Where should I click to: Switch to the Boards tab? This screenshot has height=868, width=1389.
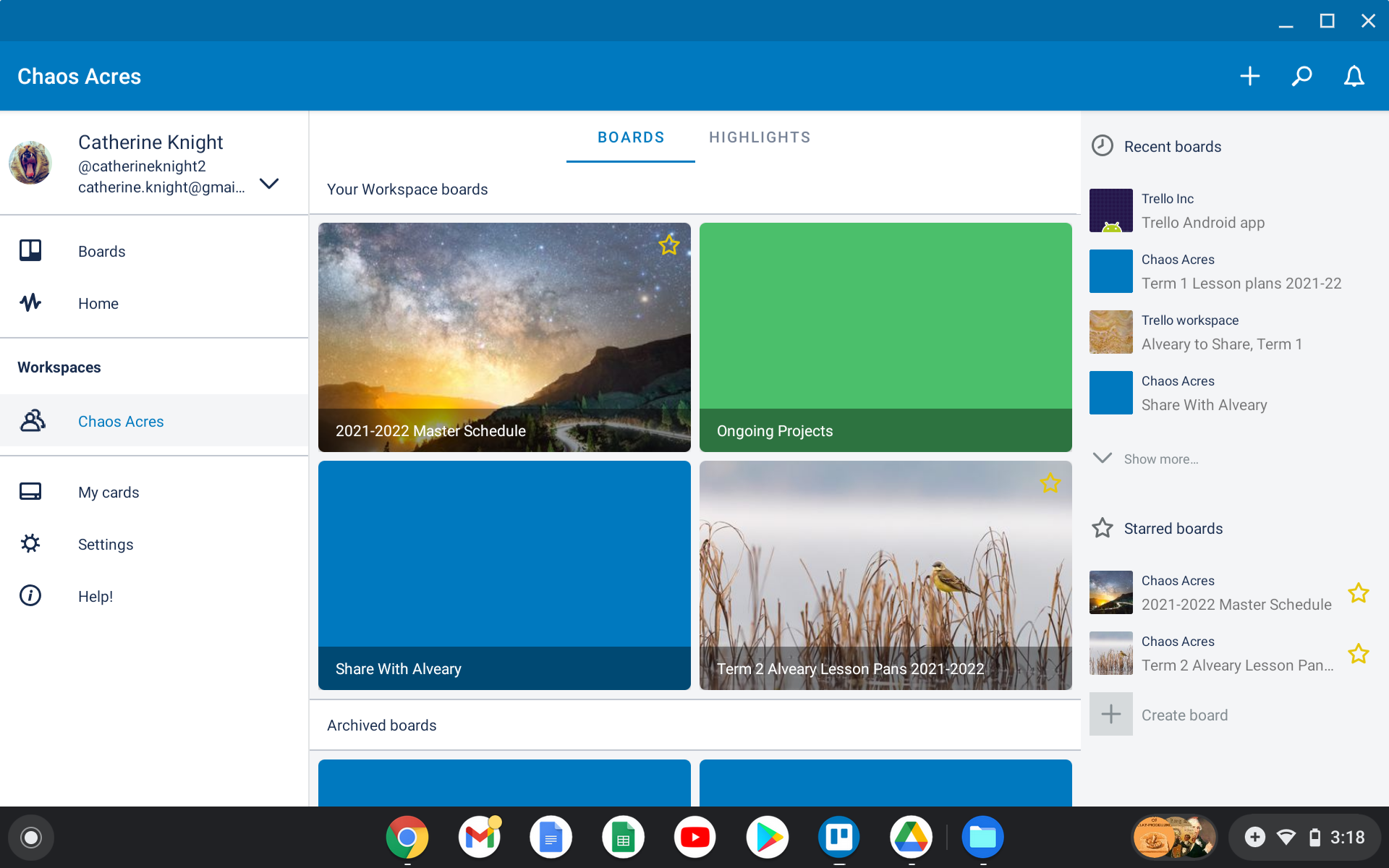[x=631, y=137]
